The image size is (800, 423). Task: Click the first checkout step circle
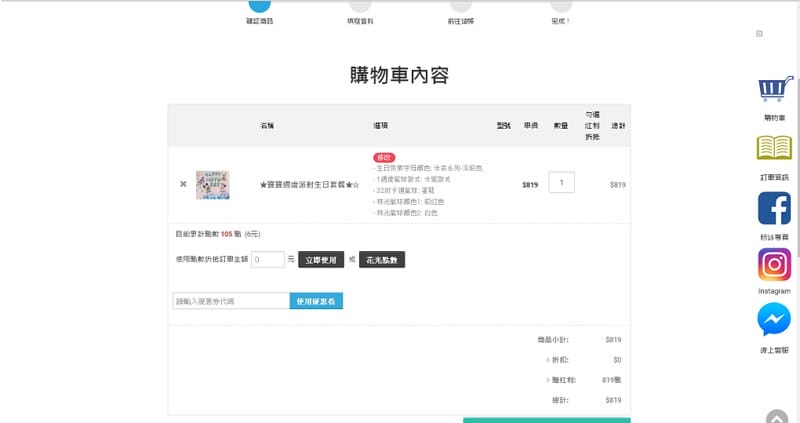point(260,5)
